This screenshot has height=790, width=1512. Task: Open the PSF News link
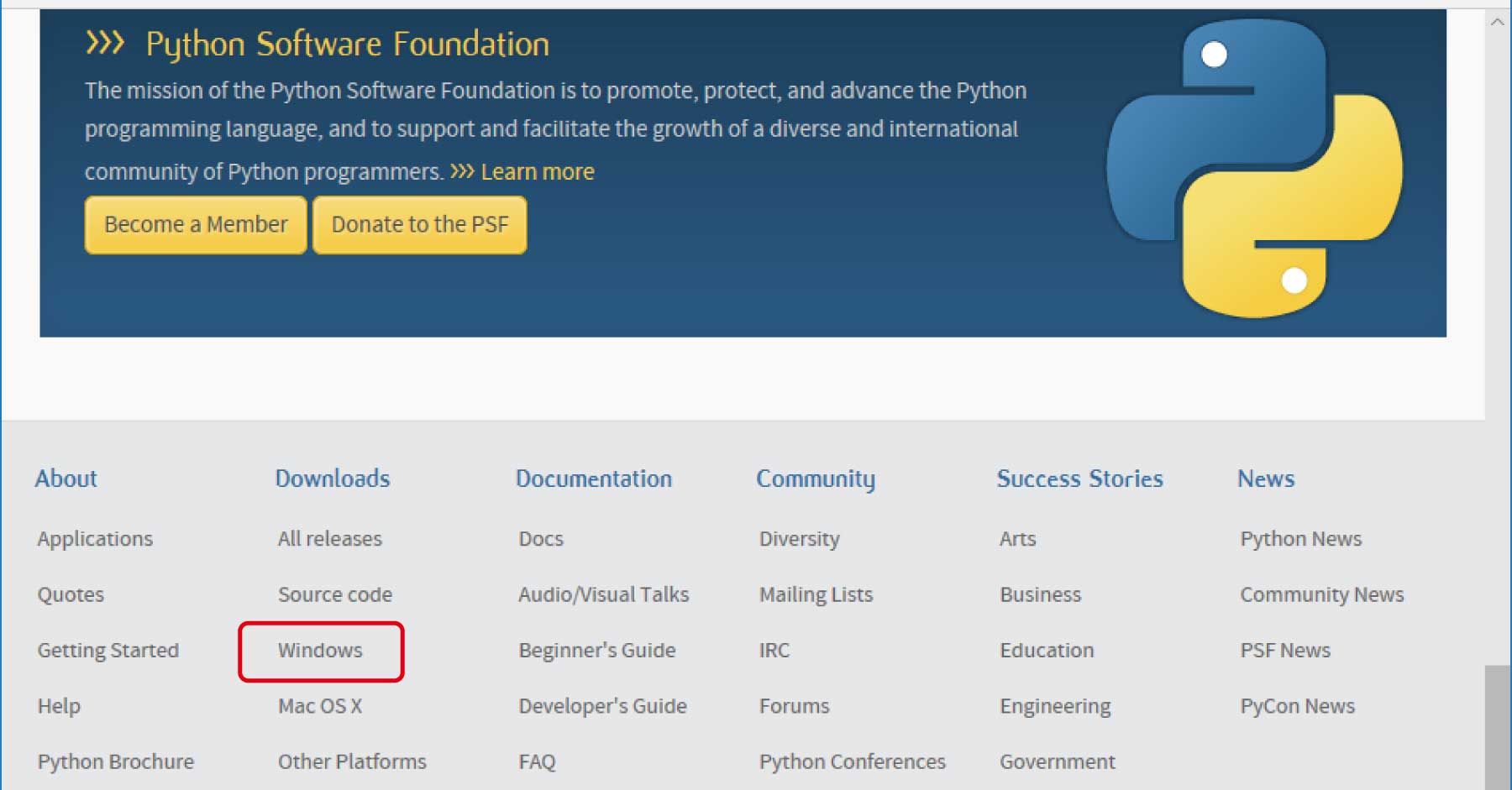[1285, 651]
